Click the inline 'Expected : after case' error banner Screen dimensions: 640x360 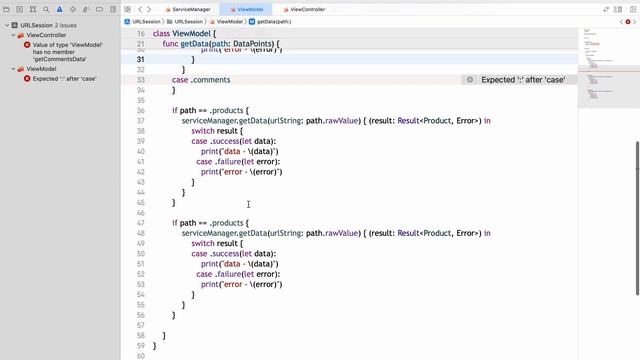[519, 80]
